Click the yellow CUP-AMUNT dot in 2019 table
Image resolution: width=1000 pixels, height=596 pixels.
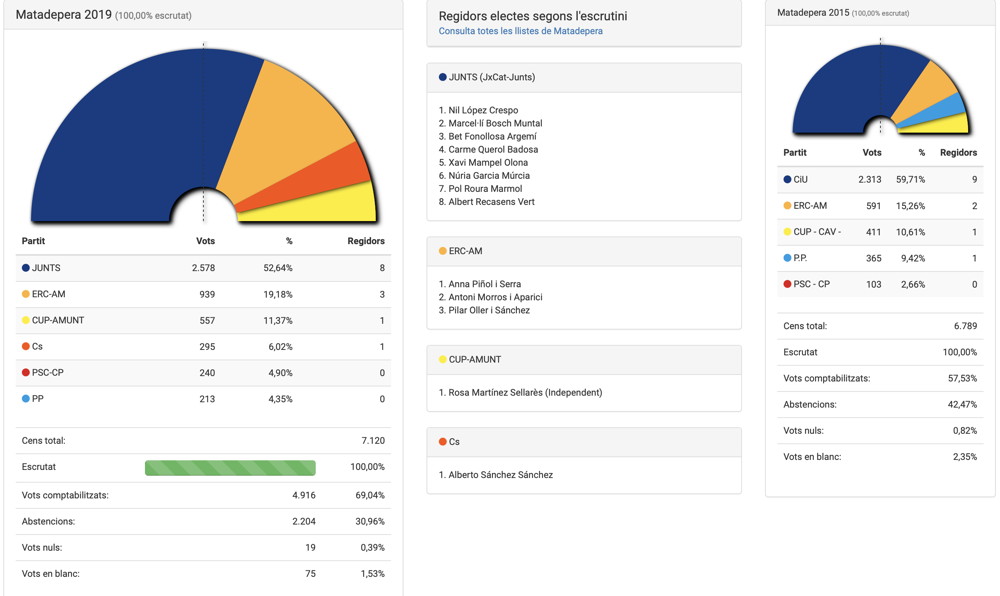26,320
